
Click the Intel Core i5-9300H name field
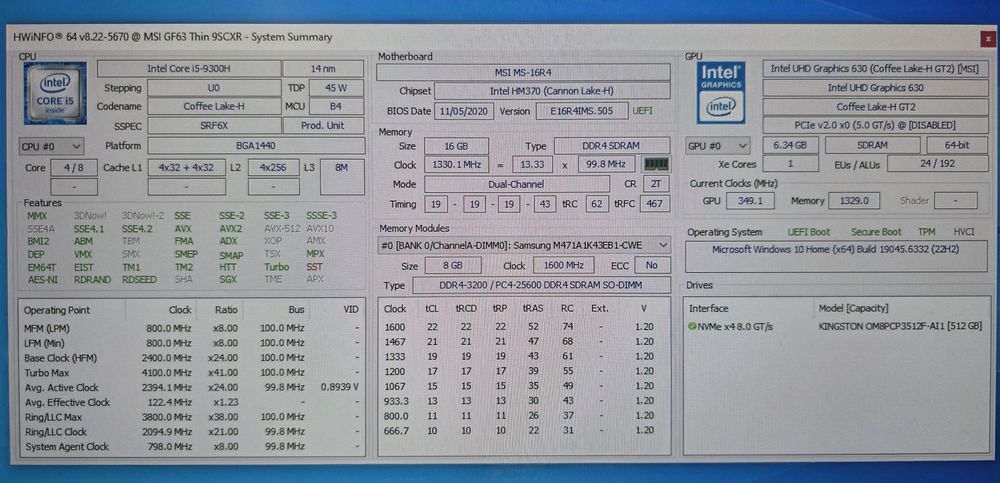(x=189, y=69)
